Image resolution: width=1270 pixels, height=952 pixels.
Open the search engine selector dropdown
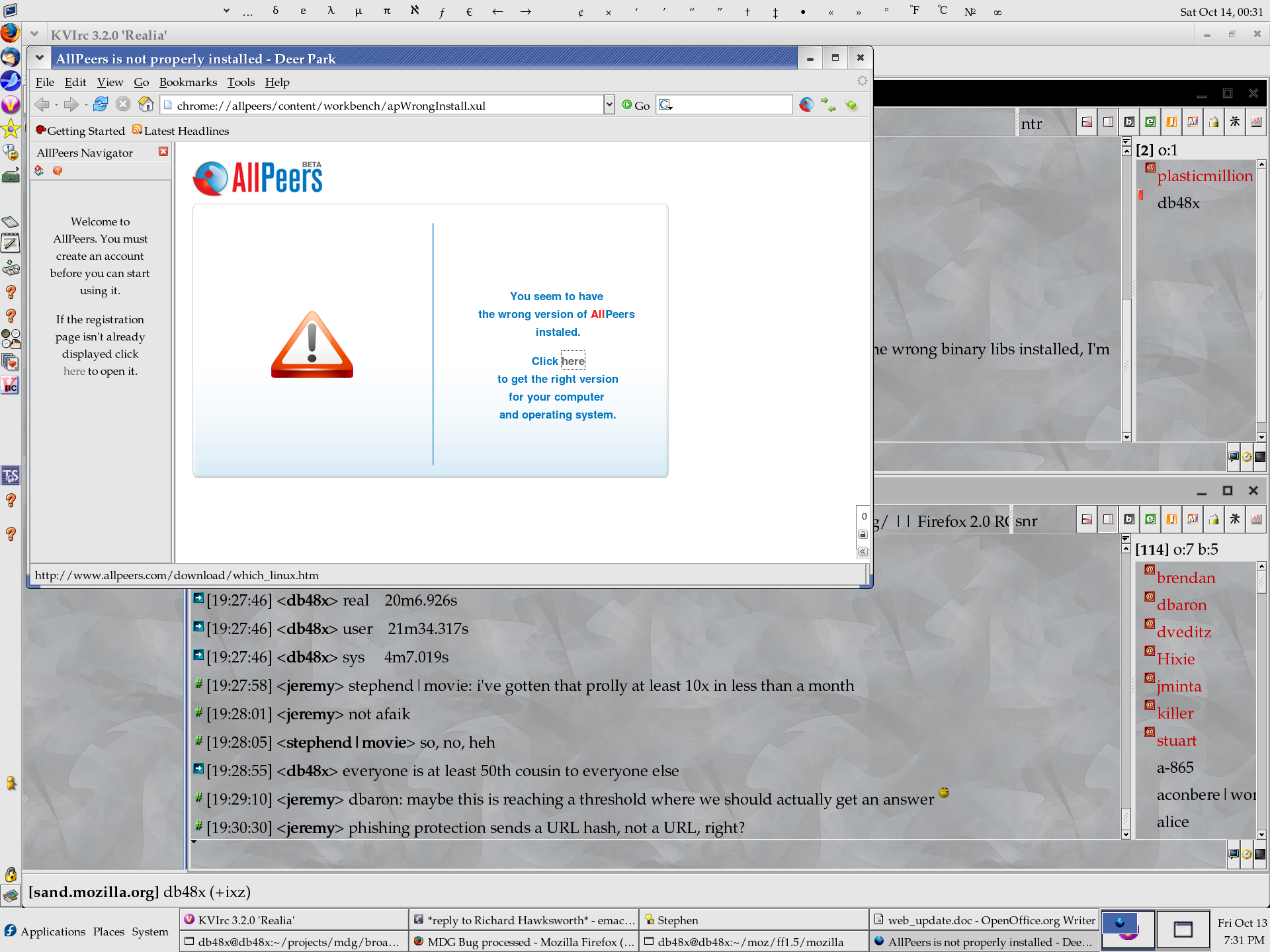point(665,104)
